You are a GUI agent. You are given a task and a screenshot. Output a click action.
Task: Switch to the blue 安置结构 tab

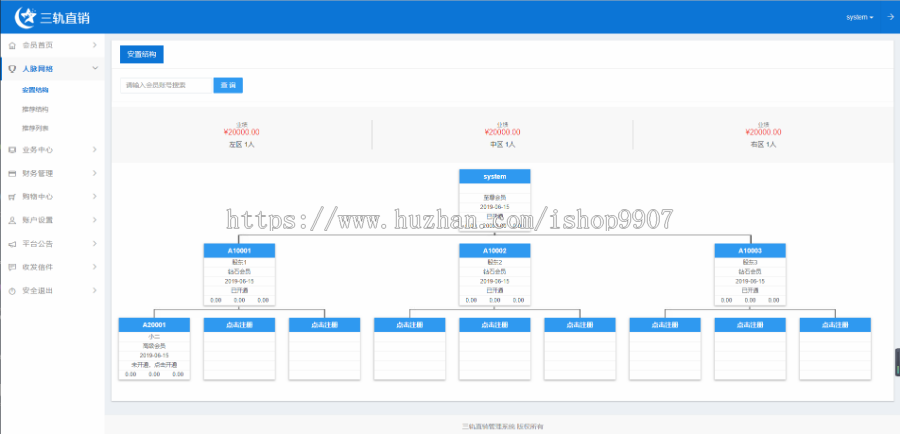(x=142, y=54)
